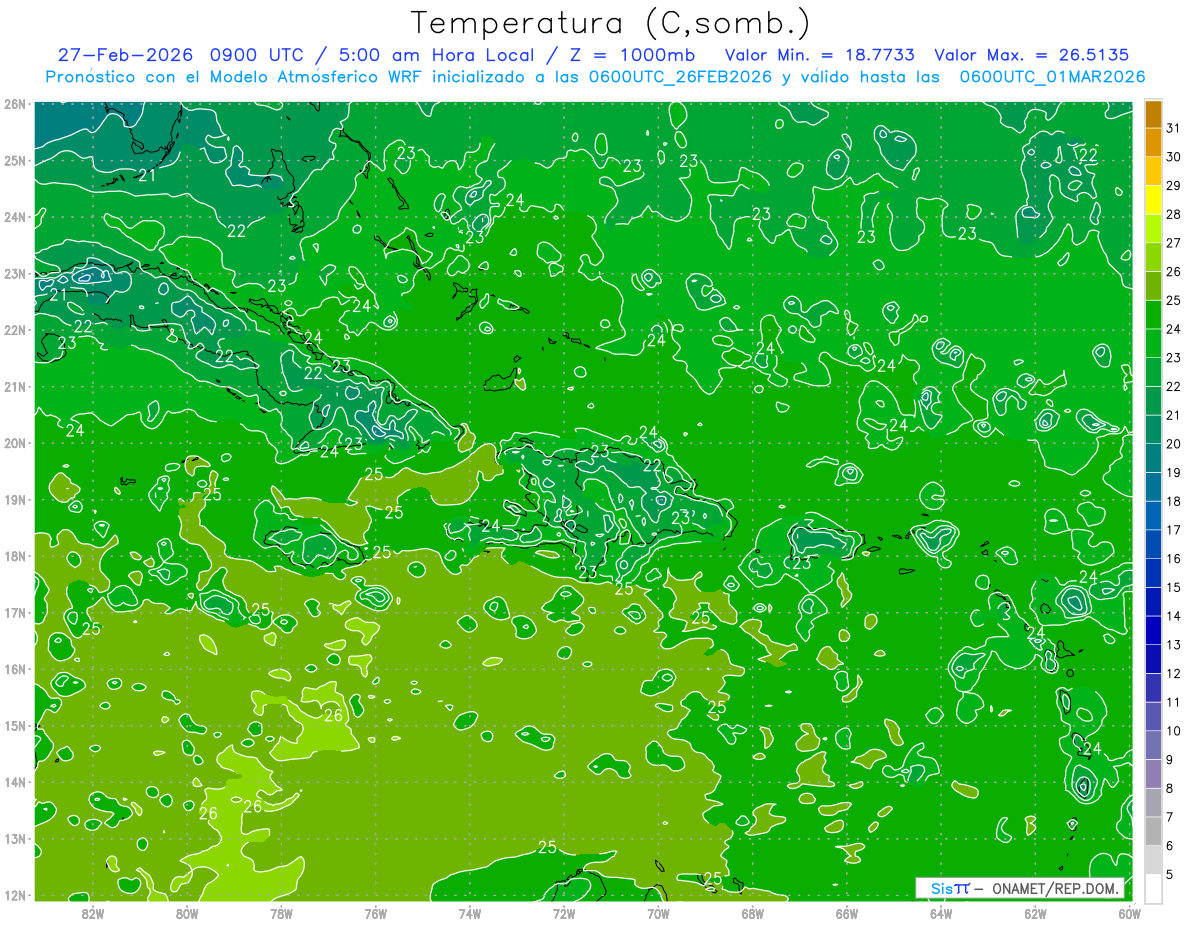The width and height of the screenshot is (1200, 927).
Task: Click the '18N' latitude axis label
Action: (14, 556)
